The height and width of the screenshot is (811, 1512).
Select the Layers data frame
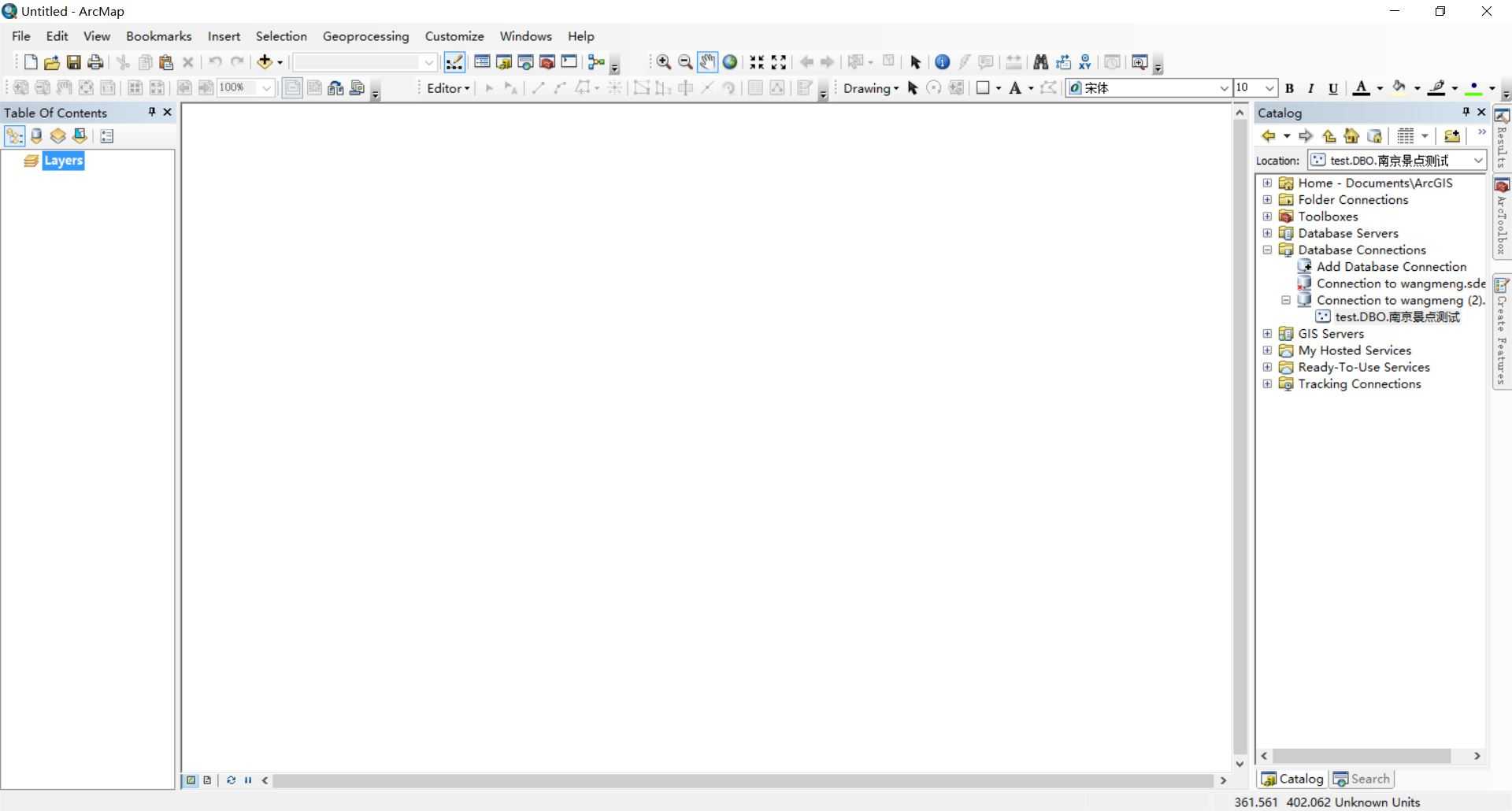63,161
